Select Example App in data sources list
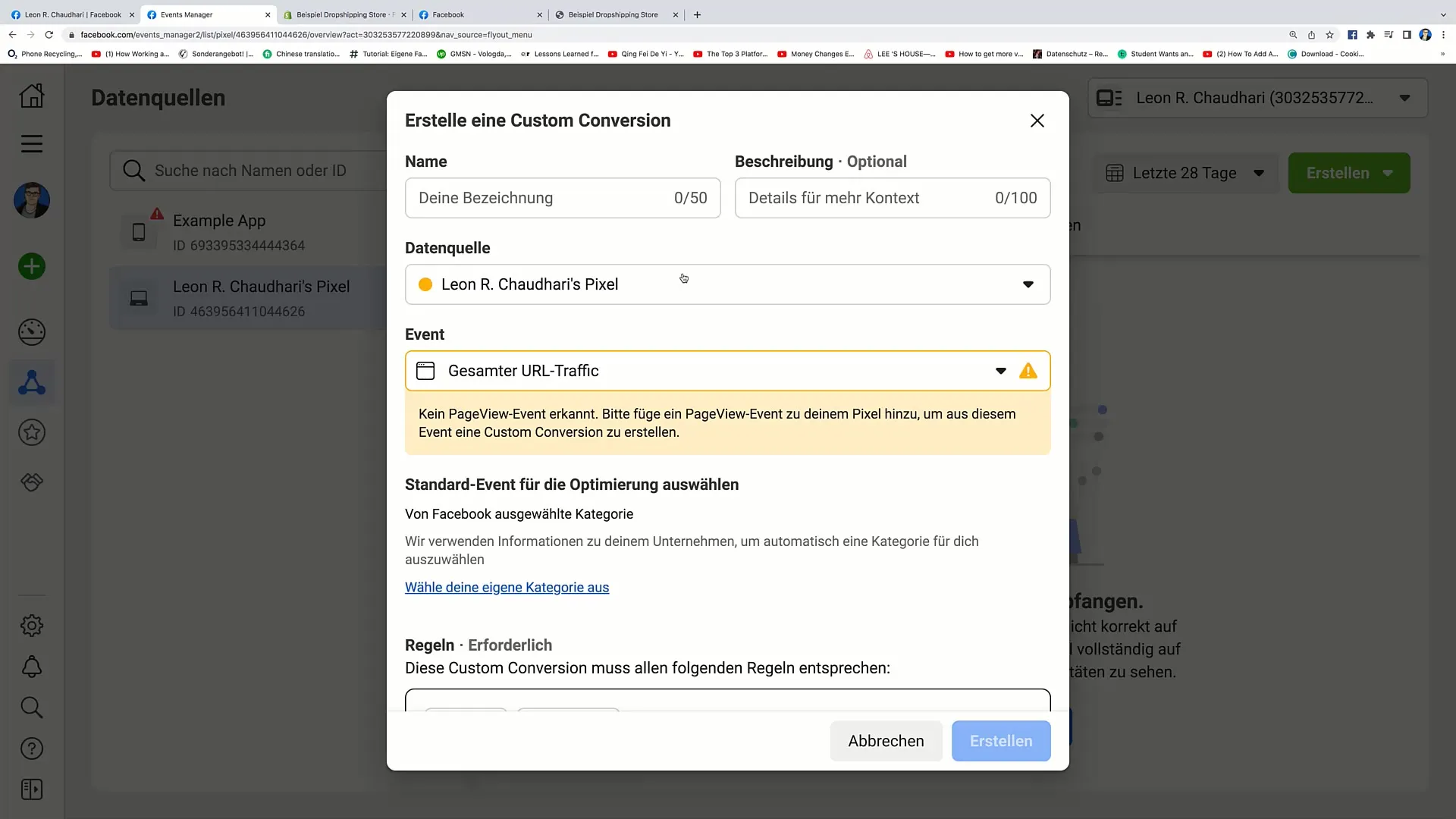The image size is (1456, 819). tap(249, 232)
